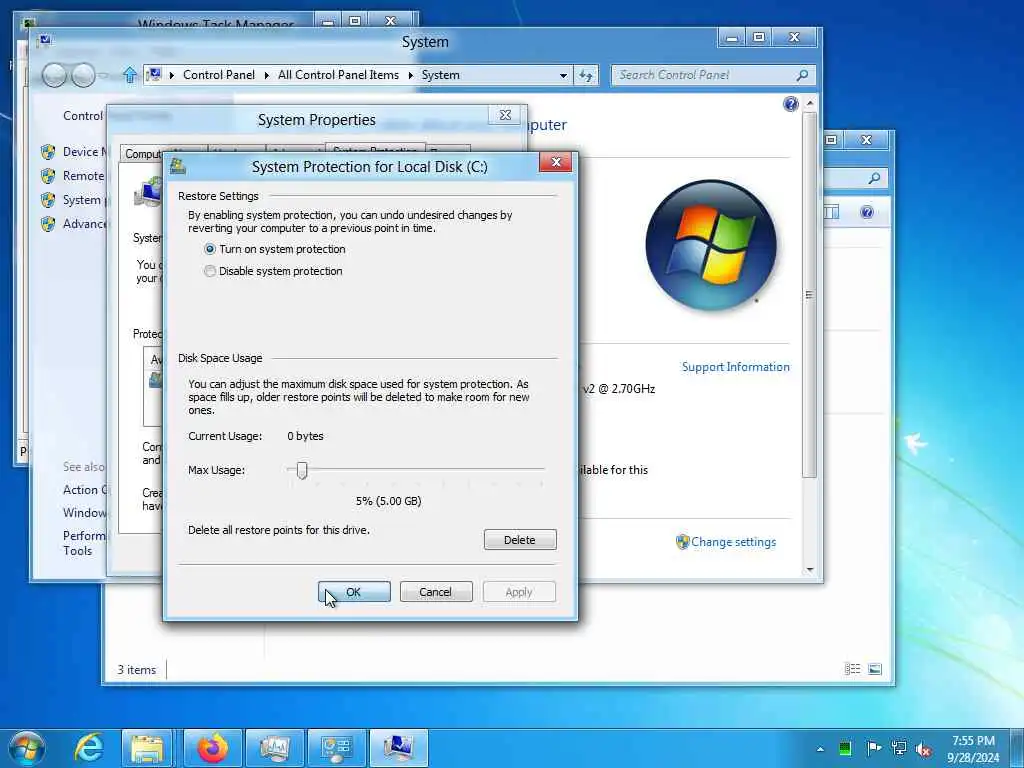
Task: Click System protection shield icon in sidebar
Action: [48, 200]
